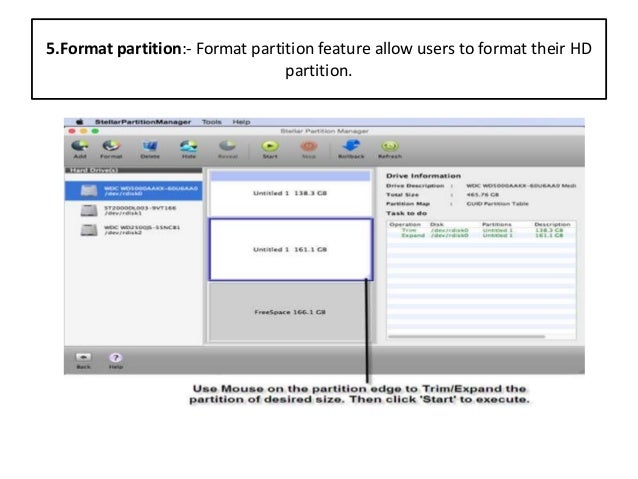This screenshot has width=638, height=479.
Task: Click the Expand operation row in task list
Action: point(481,235)
